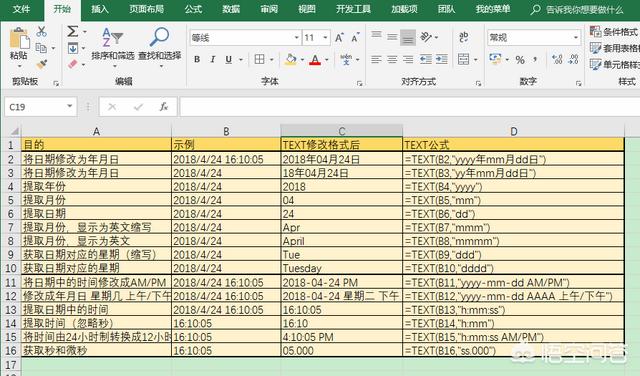Click the Clear eraser icon
This screenshot has width=640, height=376.
(x=73, y=64)
